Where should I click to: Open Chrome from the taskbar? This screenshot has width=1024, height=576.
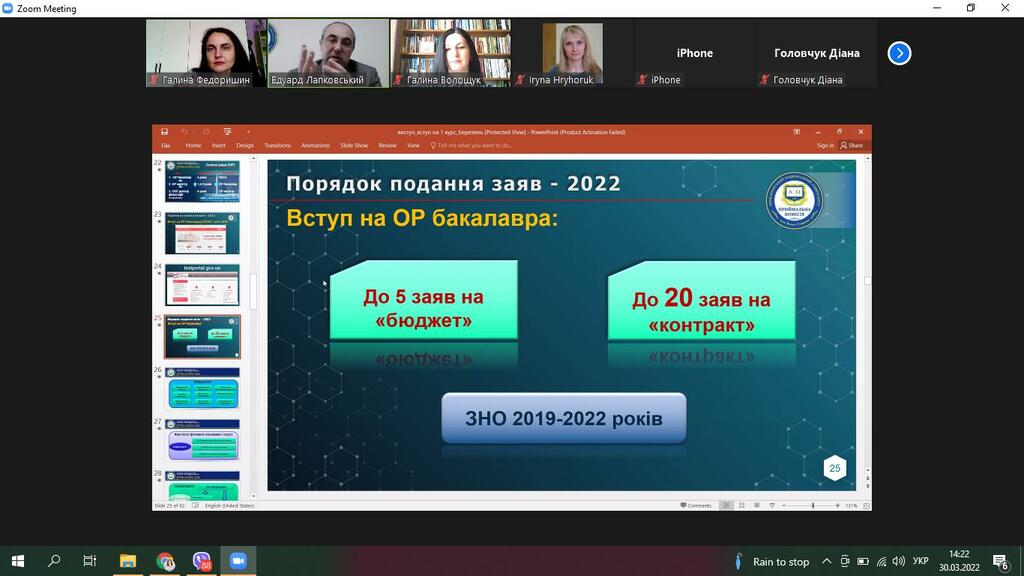click(x=165, y=561)
